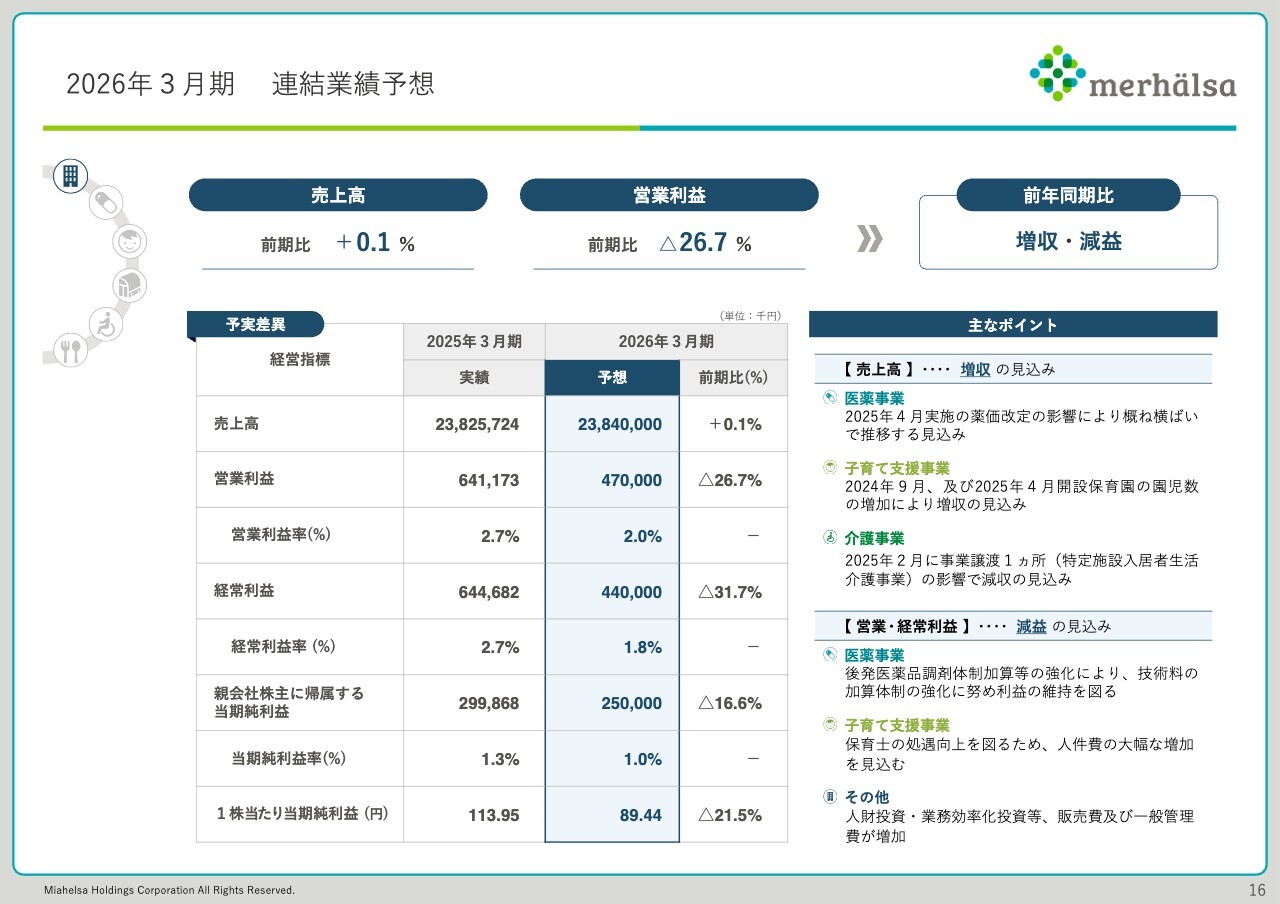Click the 経営指標 header cell
The image size is (1280, 904).
[300, 359]
